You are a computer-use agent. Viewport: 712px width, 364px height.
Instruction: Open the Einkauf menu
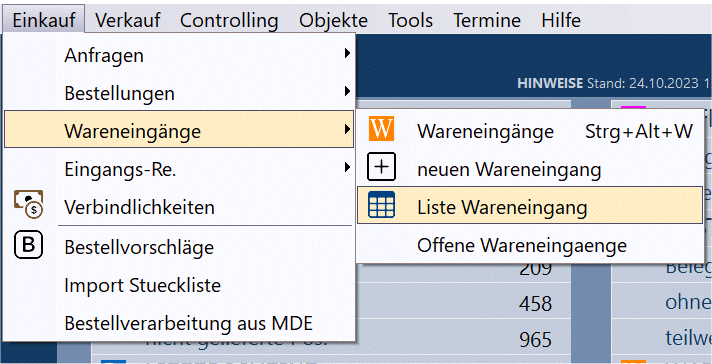click(44, 20)
